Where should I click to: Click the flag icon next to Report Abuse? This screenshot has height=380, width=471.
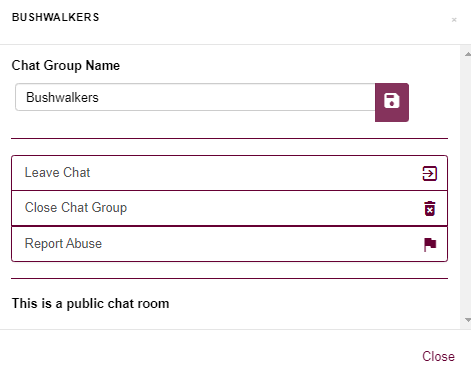click(430, 244)
